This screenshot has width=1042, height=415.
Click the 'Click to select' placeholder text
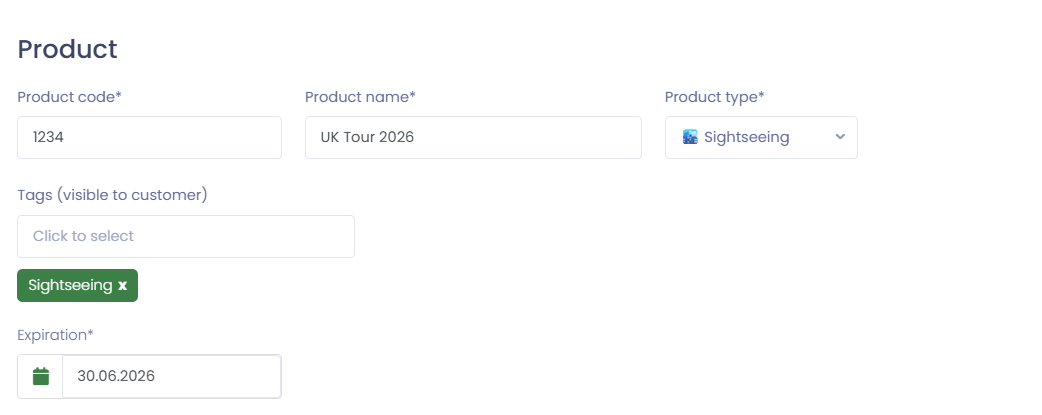(x=83, y=236)
